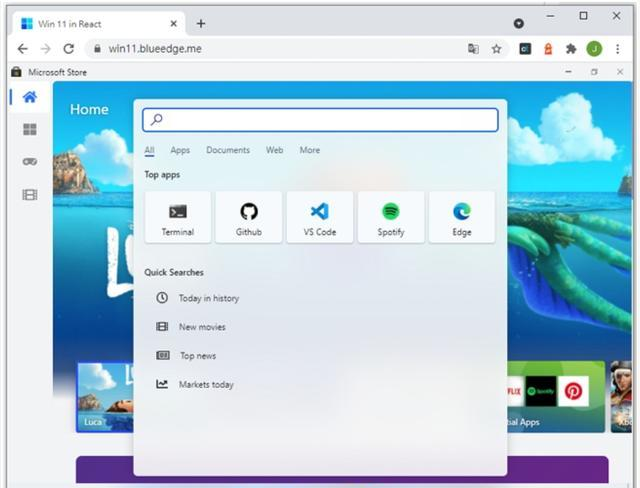Bookmark this page with star icon
The width and height of the screenshot is (640, 488).
pyautogui.click(x=496, y=48)
